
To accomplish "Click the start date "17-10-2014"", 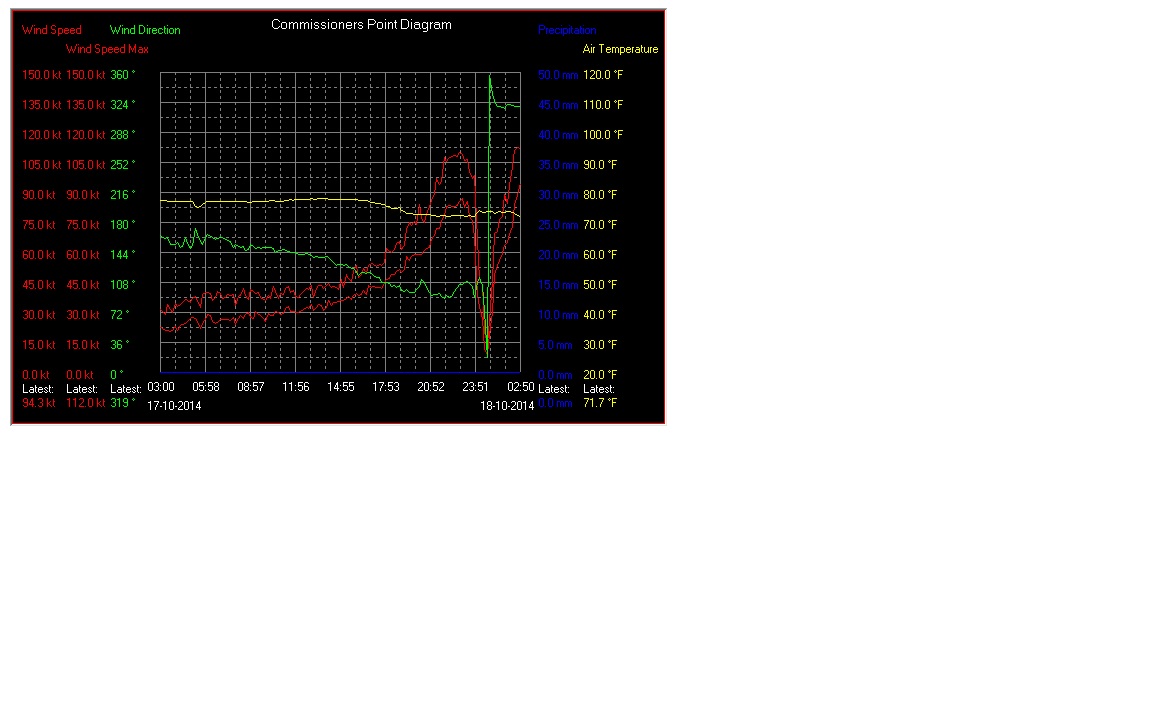I will 174,406.
